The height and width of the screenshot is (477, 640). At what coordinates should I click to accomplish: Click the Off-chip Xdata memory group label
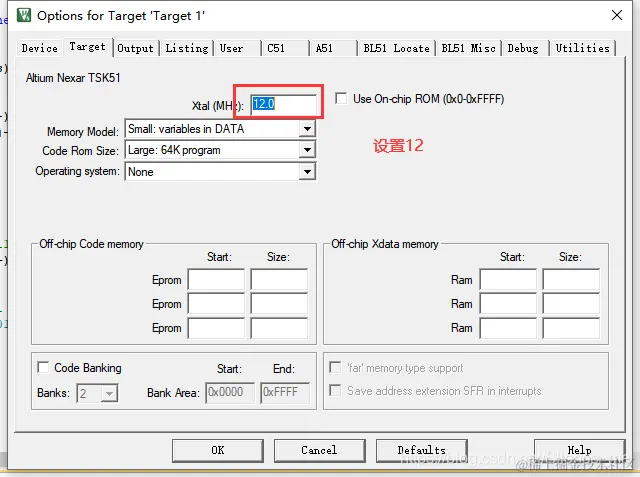tap(384, 244)
